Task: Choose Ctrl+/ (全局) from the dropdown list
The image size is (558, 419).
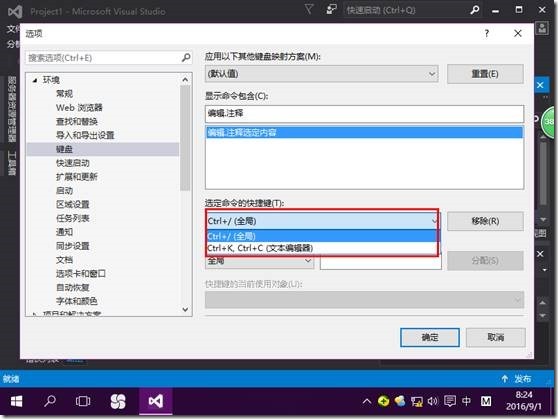Action: tap(321, 236)
